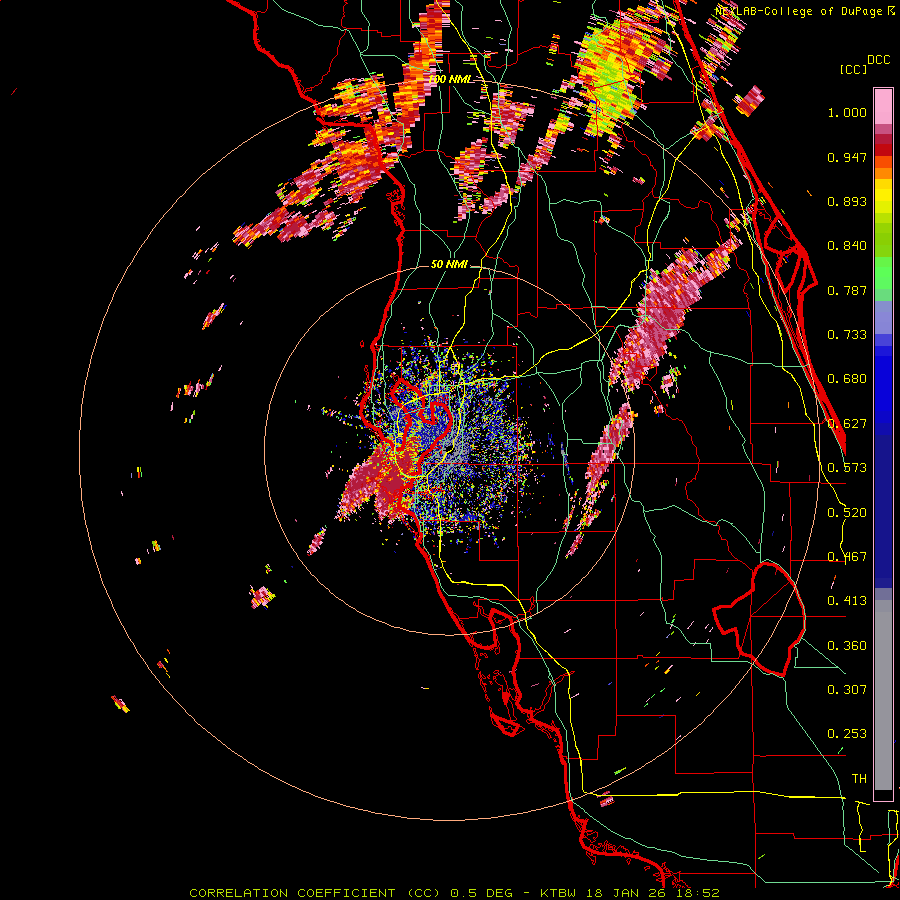This screenshot has width=900, height=900.
Task: Click the "100 NMI" range ring label
Action: tap(452, 79)
